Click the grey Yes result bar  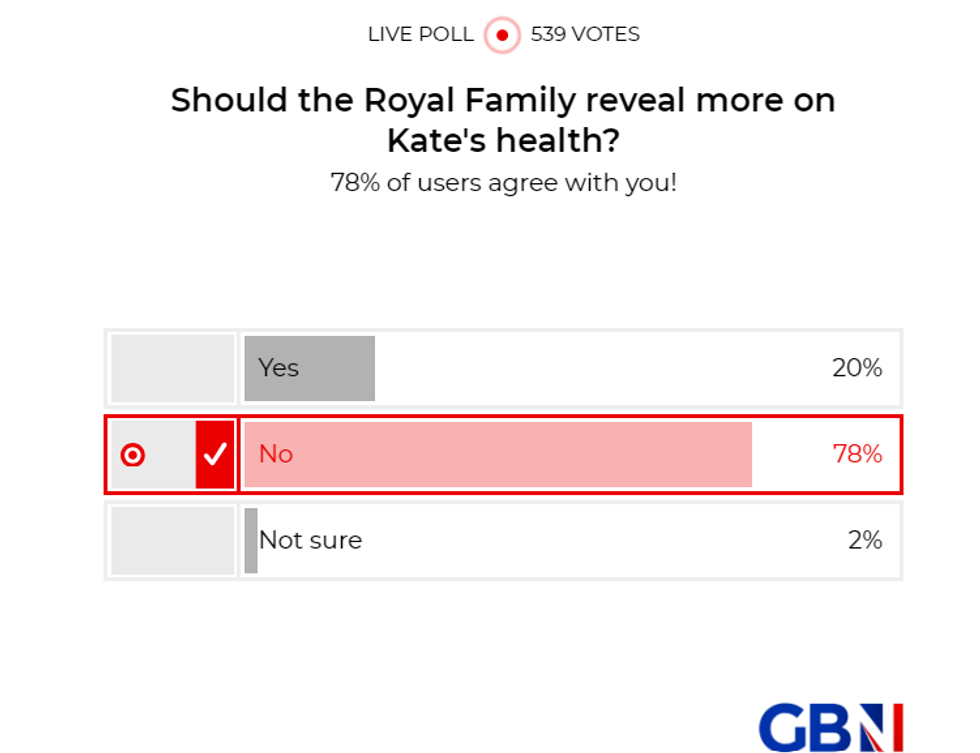pos(338,368)
